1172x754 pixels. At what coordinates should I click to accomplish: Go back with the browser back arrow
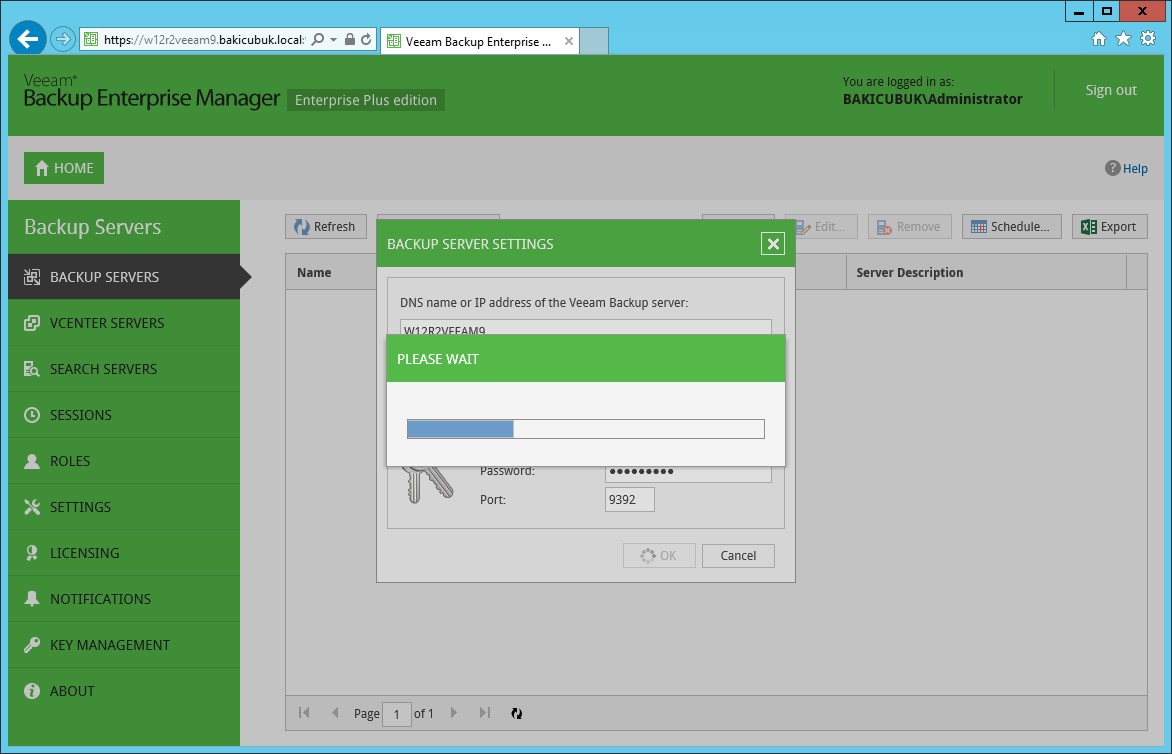click(x=28, y=39)
